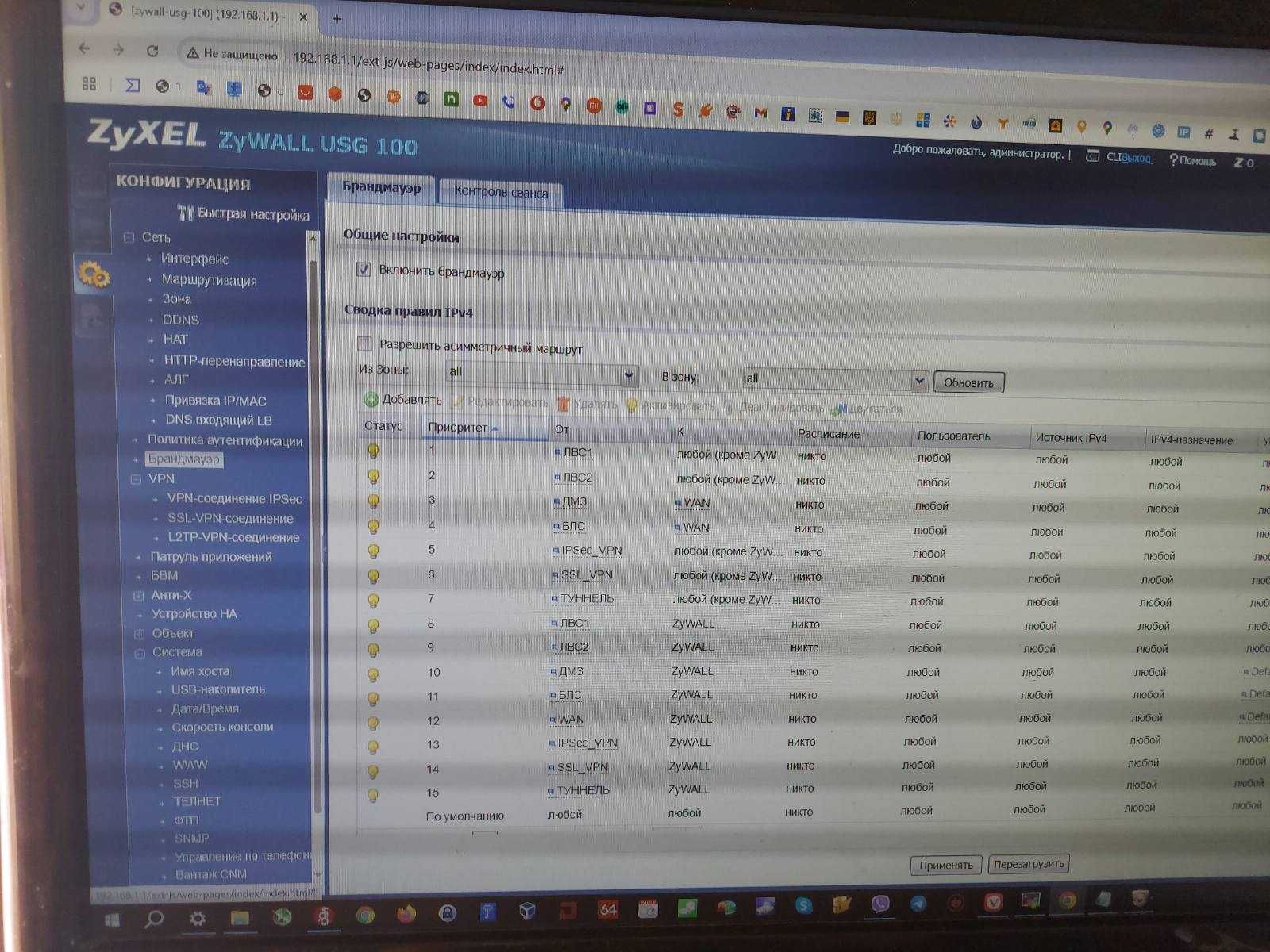Viewport: 1270px width, 952px height.
Task: Click the Редактировать pencil toolbar icon
Action: 457,401
